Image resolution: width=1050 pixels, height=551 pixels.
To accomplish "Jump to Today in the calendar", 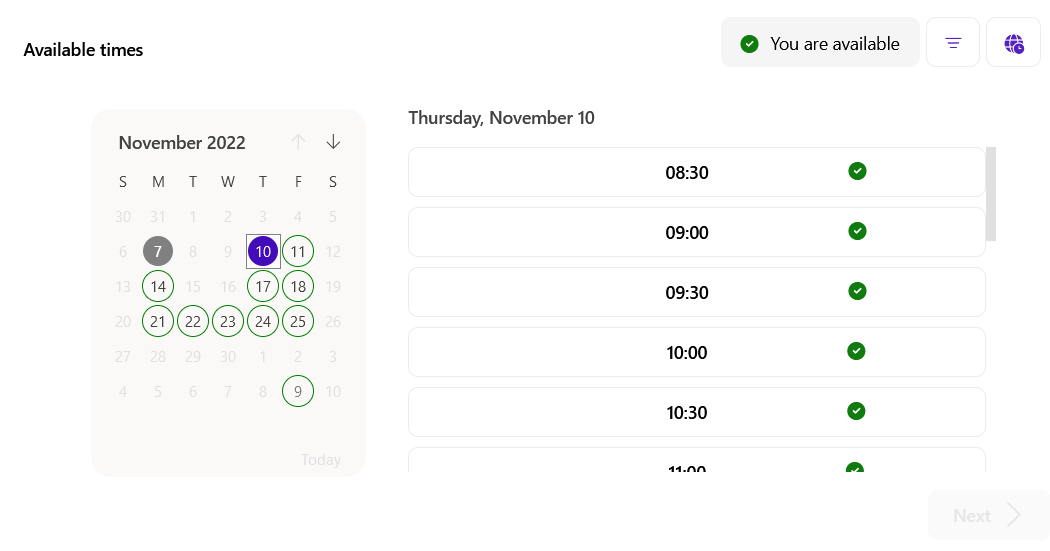I will [x=321, y=460].
